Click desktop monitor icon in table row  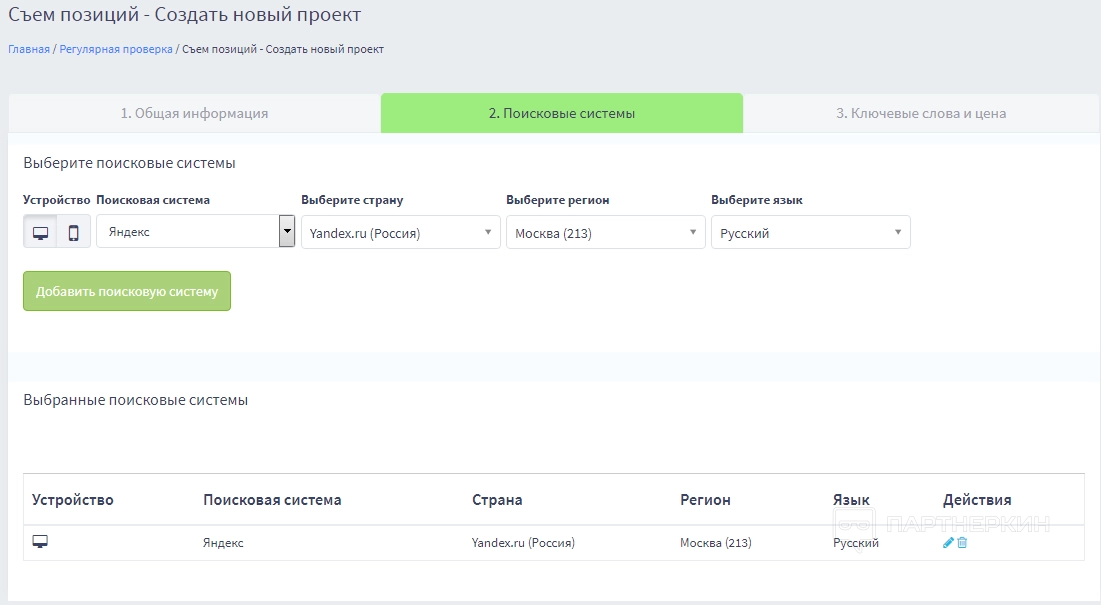(x=40, y=542)
